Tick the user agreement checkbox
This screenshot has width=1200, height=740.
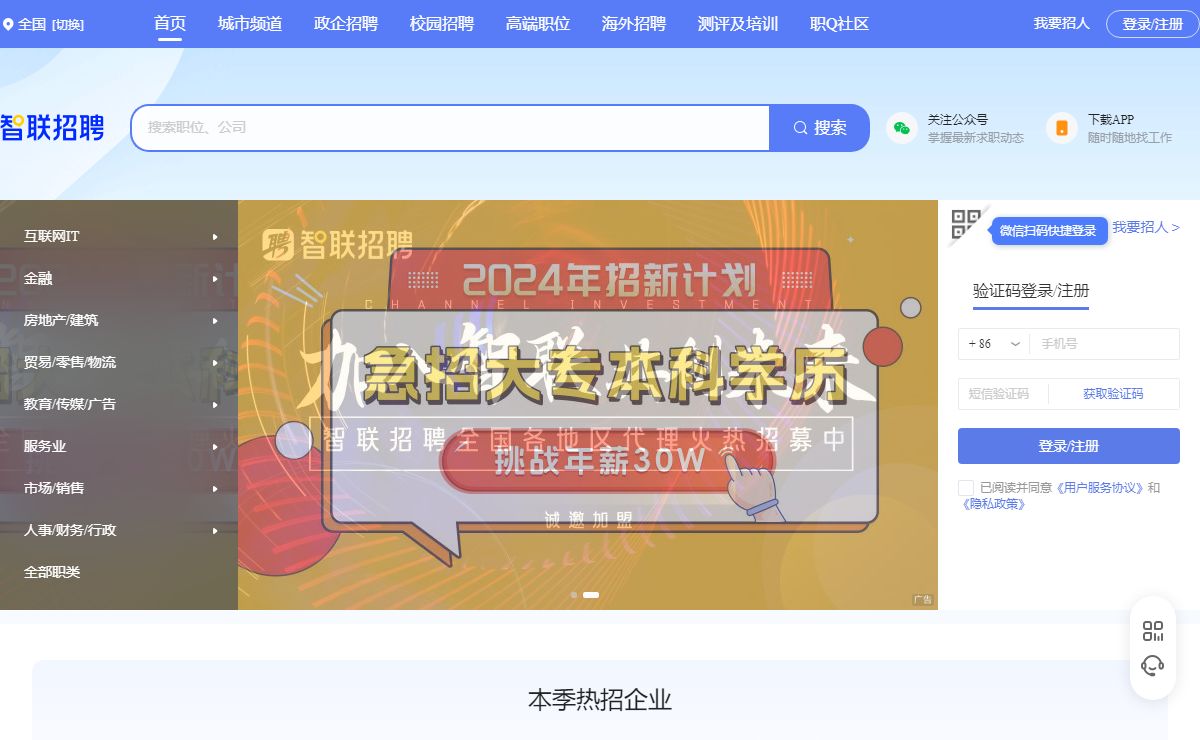pos(966,488)
